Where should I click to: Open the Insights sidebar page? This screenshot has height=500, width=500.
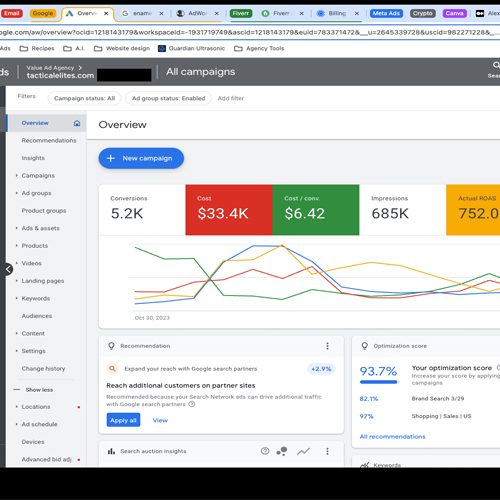pos(33,158)
